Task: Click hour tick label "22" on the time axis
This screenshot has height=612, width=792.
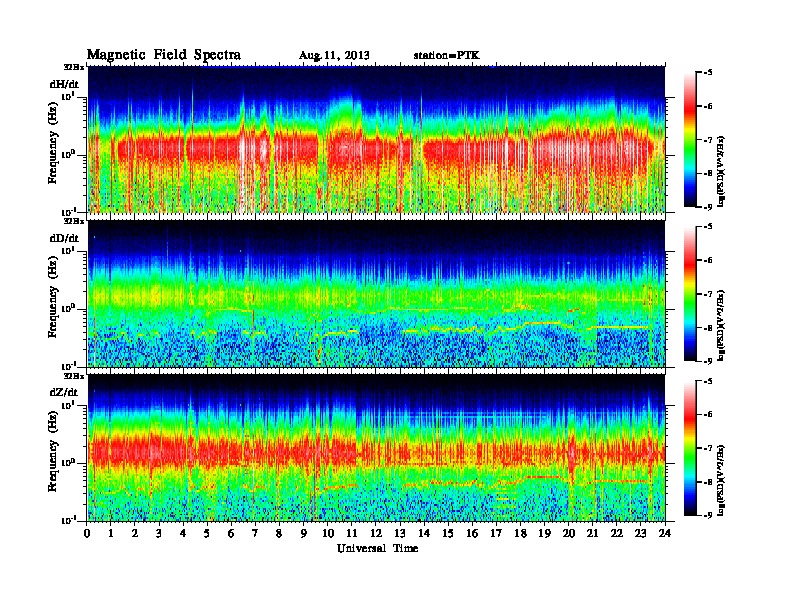Action: (x=617, y=534)
